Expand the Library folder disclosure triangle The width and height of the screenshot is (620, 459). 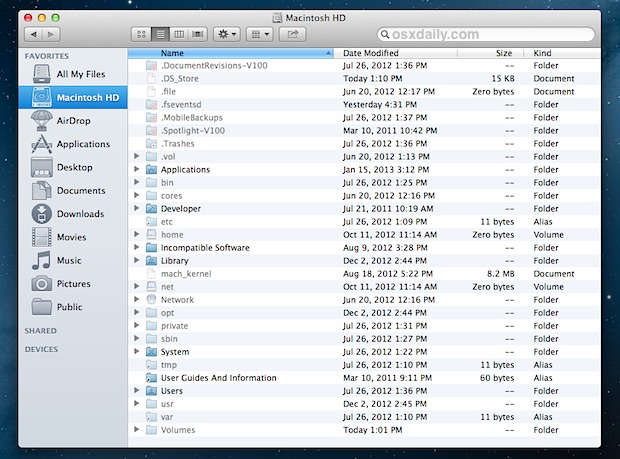(138, 261)
